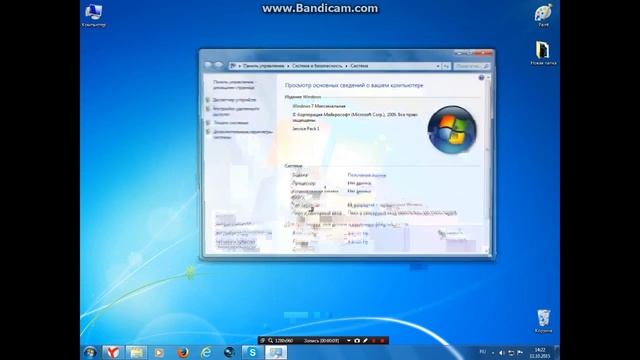
Task: Open the blue help question icon
Action: 481,78
